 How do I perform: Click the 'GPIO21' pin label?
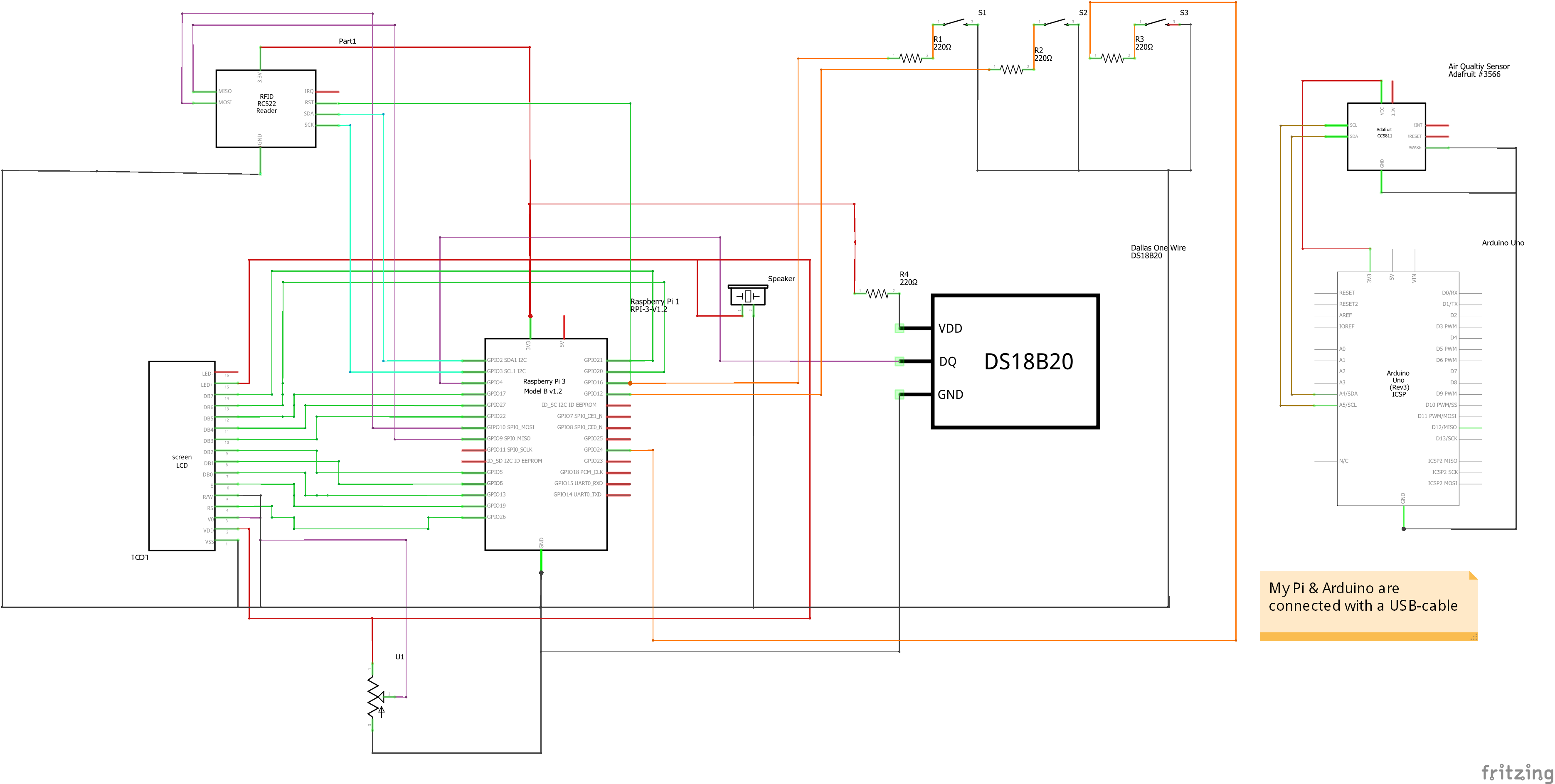coord(593,360)
